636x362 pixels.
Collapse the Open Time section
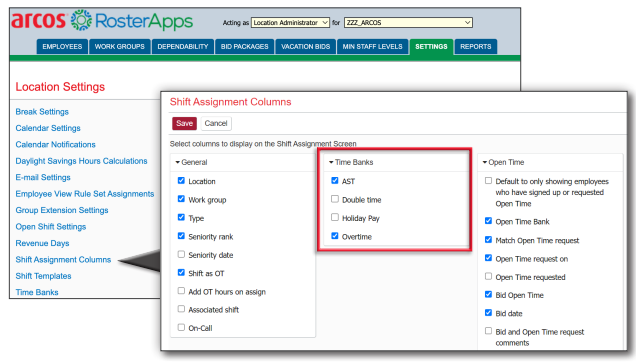point(503,162)
